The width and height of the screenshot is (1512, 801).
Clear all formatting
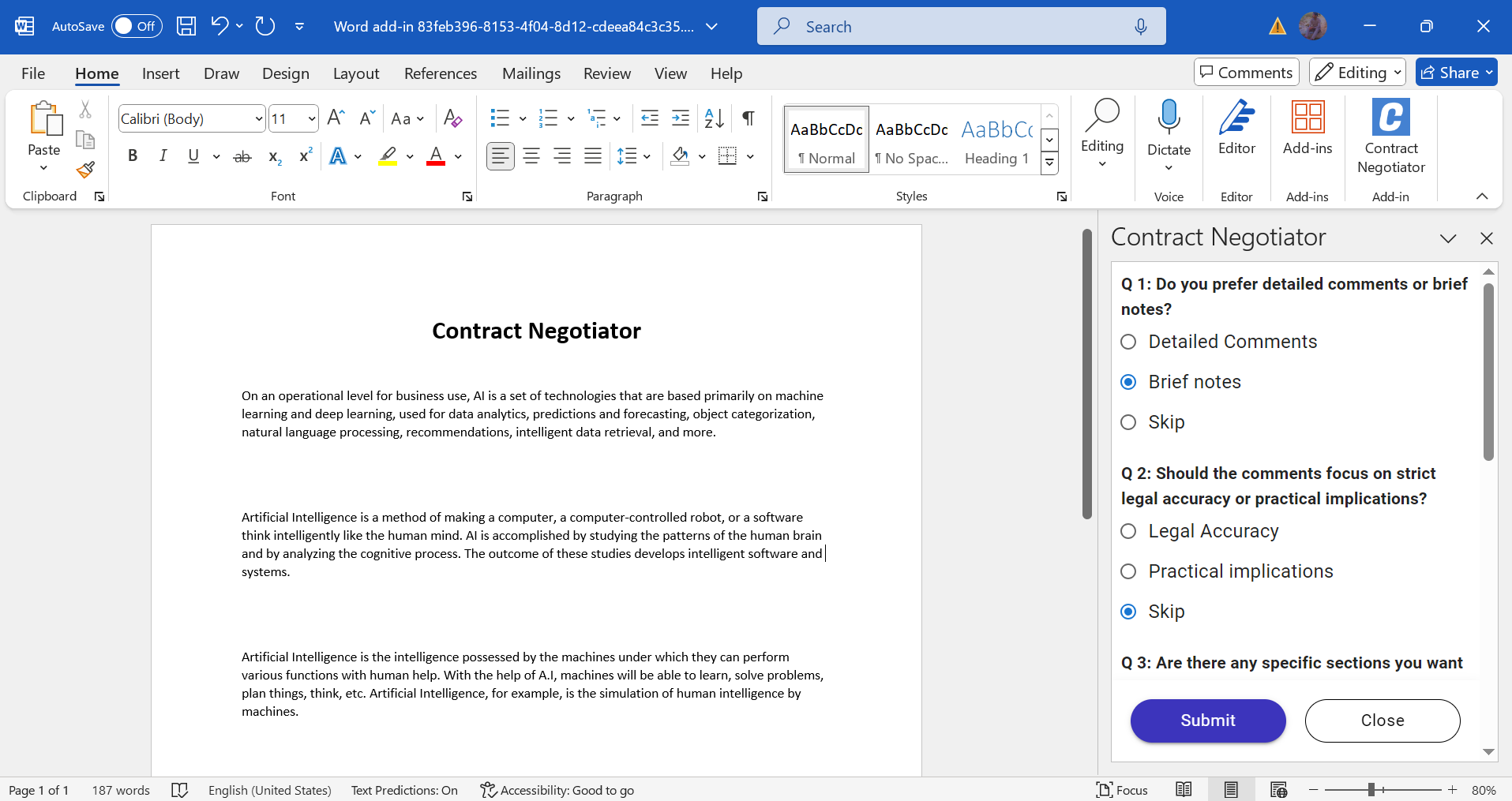pos(452,118)
